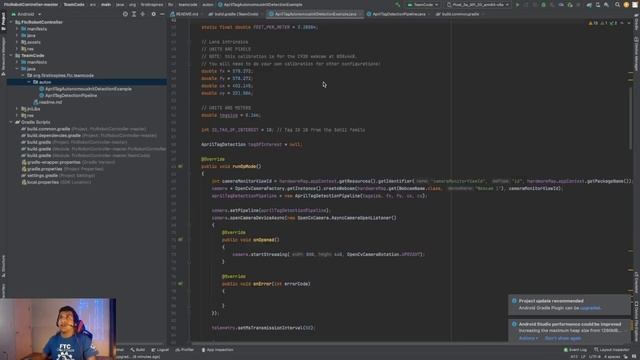The image size is (640, 360).
Task: Click the editor vertical scrollbar
Action: [x=631, y=118]
